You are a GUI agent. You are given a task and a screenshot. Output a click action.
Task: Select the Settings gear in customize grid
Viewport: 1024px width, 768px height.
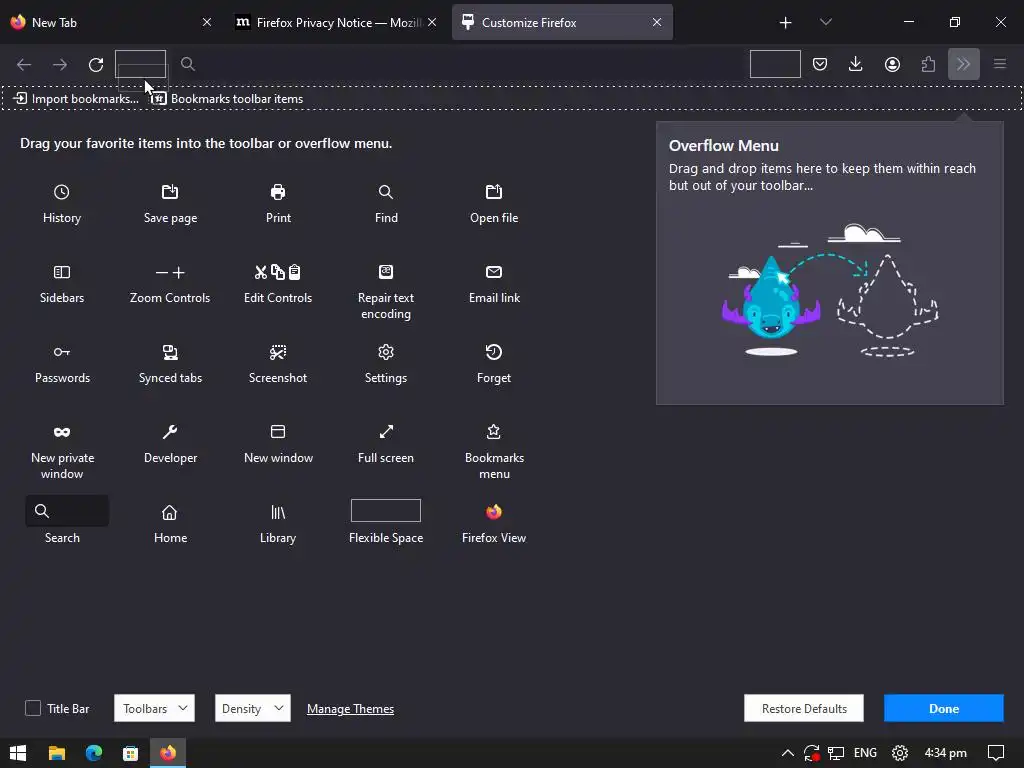pos(386,352)
